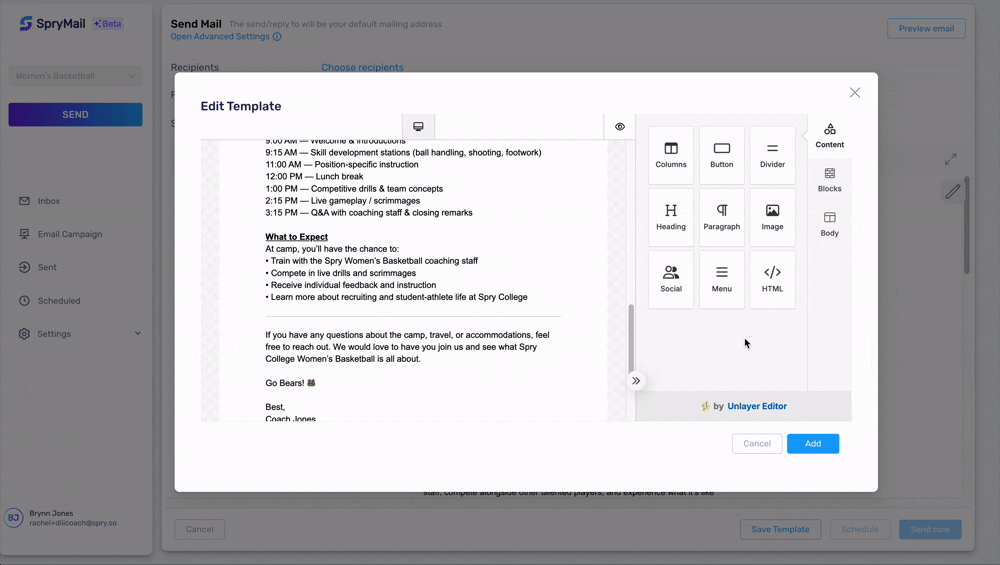Screen dimensions: 1000x565
Task: Add a Heading content block
Action: [671, 217]
